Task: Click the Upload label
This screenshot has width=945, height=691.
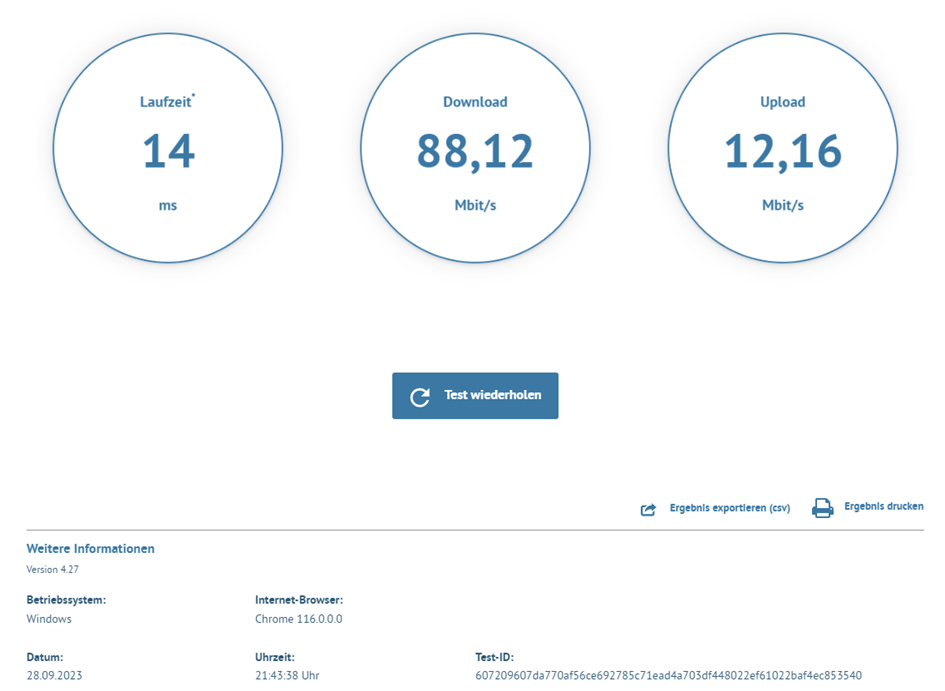Action: (x=782, y=102)
